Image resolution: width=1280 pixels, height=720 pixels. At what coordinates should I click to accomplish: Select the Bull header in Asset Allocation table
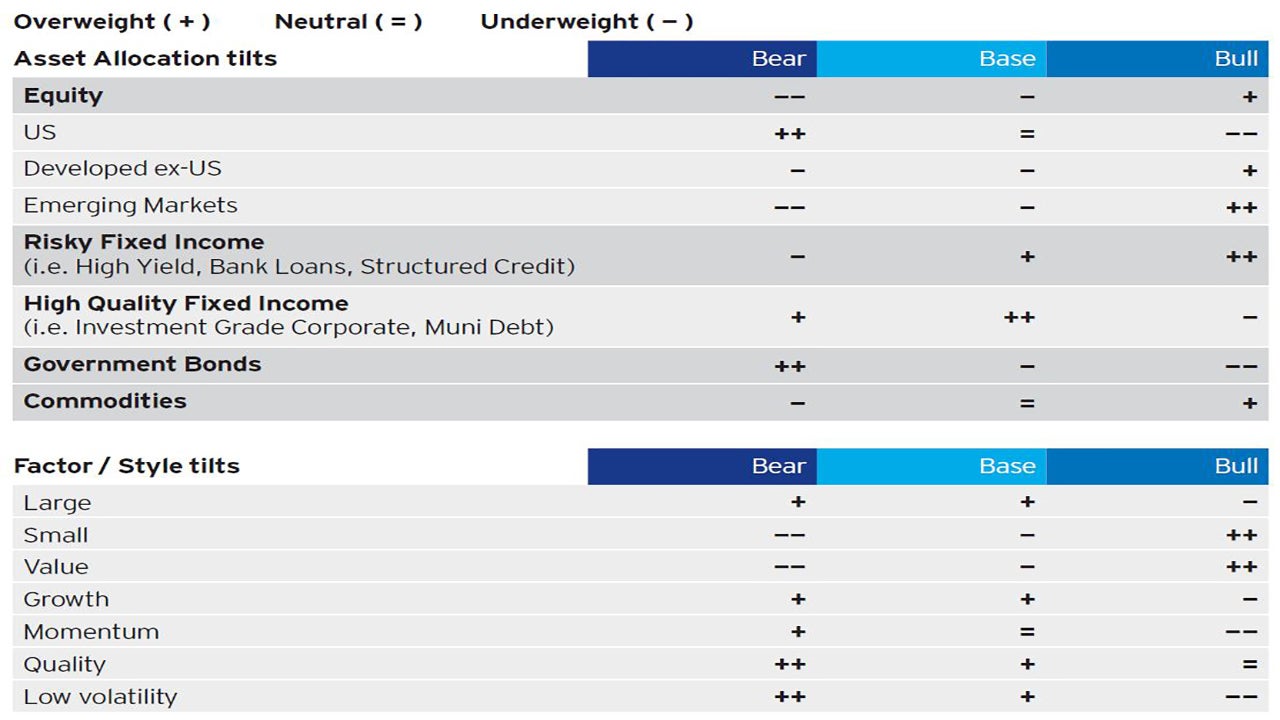[1157, 58]
